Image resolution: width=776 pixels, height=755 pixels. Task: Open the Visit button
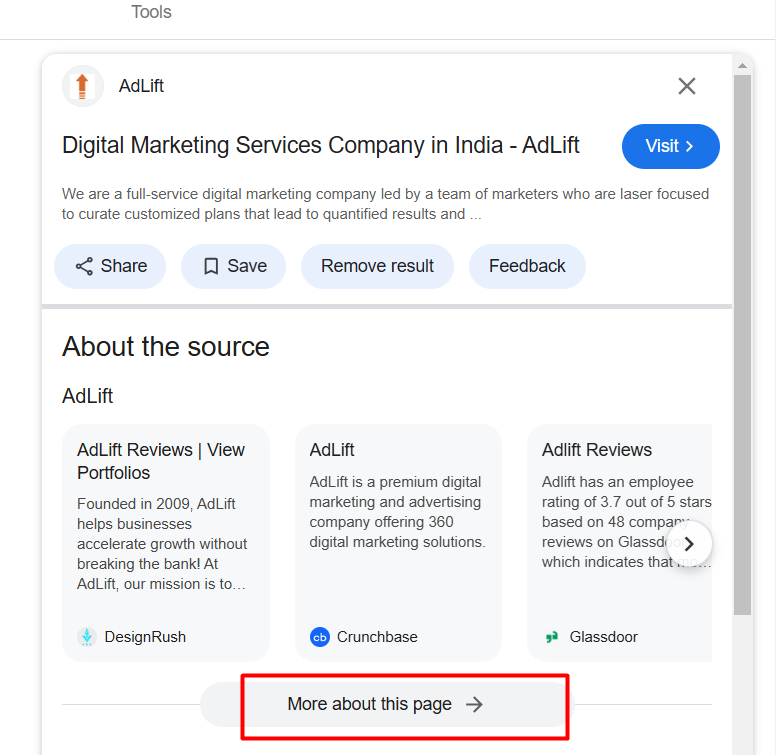click(x=670, y=146)
